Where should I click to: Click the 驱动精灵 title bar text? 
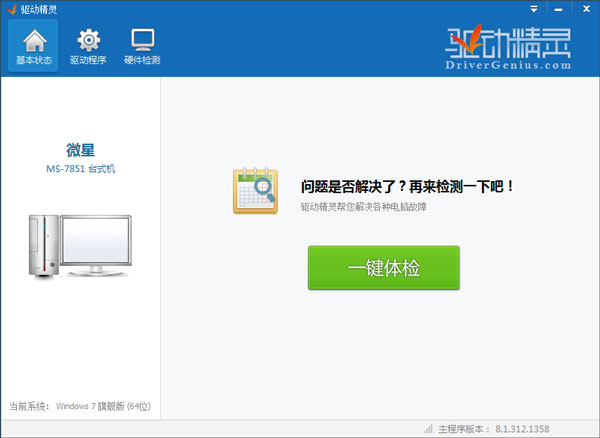click(x=39, y=8)
